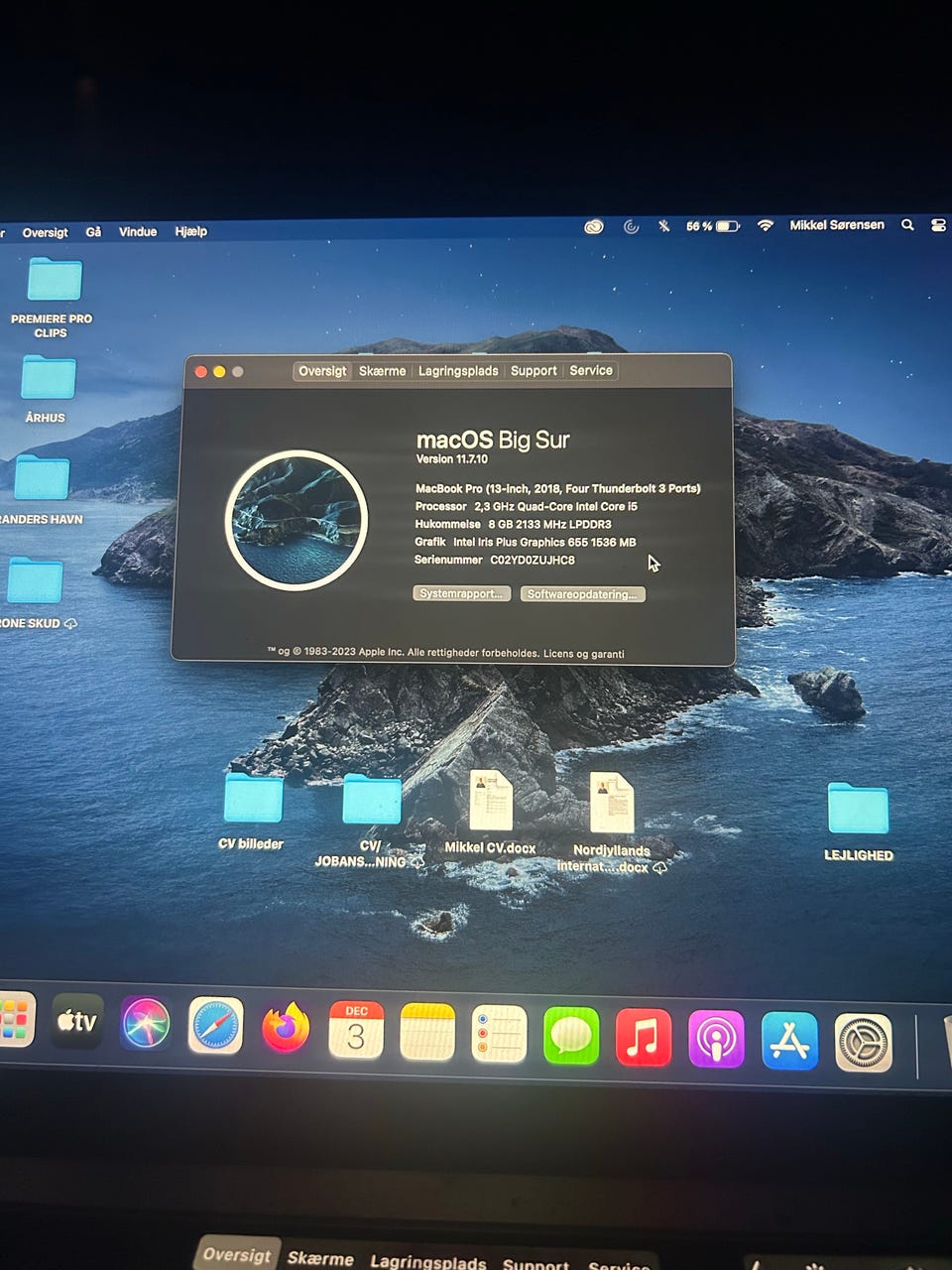Screen dimensions: 952x1270
Task: Select the DRONE SKUD folder
Action: pyautogui.click(x=35, y=580)
